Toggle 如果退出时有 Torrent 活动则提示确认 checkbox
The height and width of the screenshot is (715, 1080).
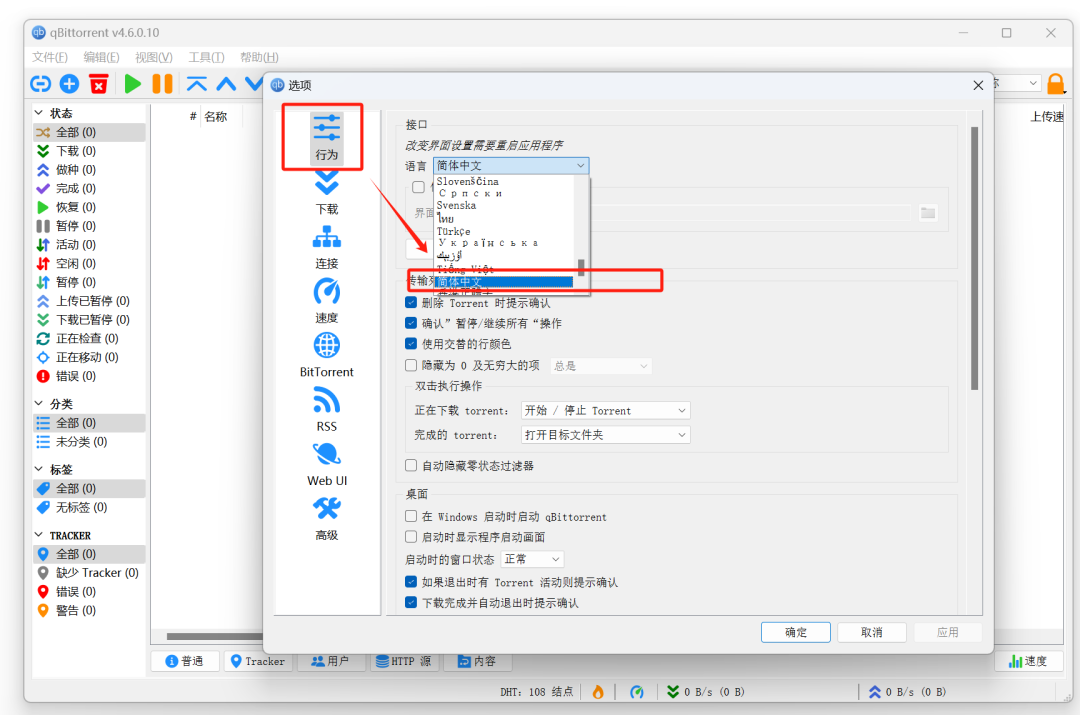coord(411,581)
